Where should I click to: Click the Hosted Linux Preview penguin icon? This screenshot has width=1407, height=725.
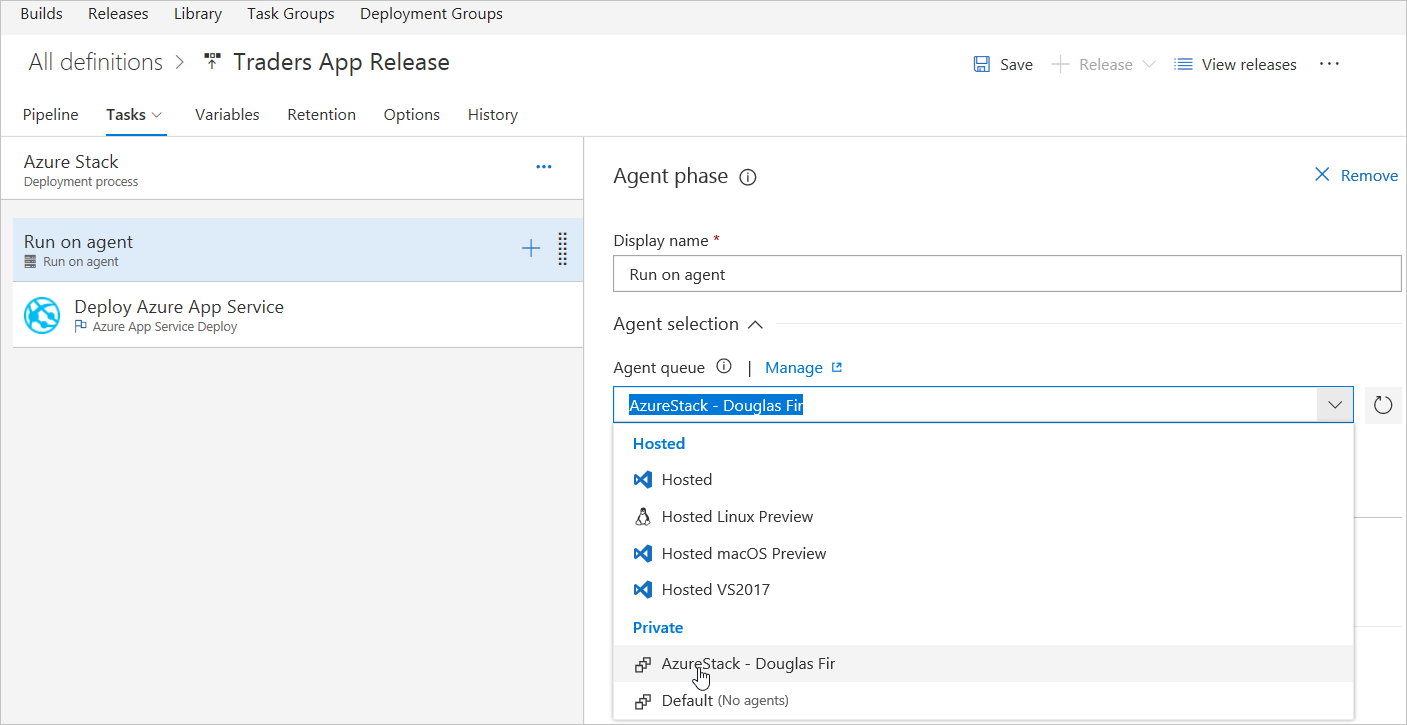(x=643, y=516)
